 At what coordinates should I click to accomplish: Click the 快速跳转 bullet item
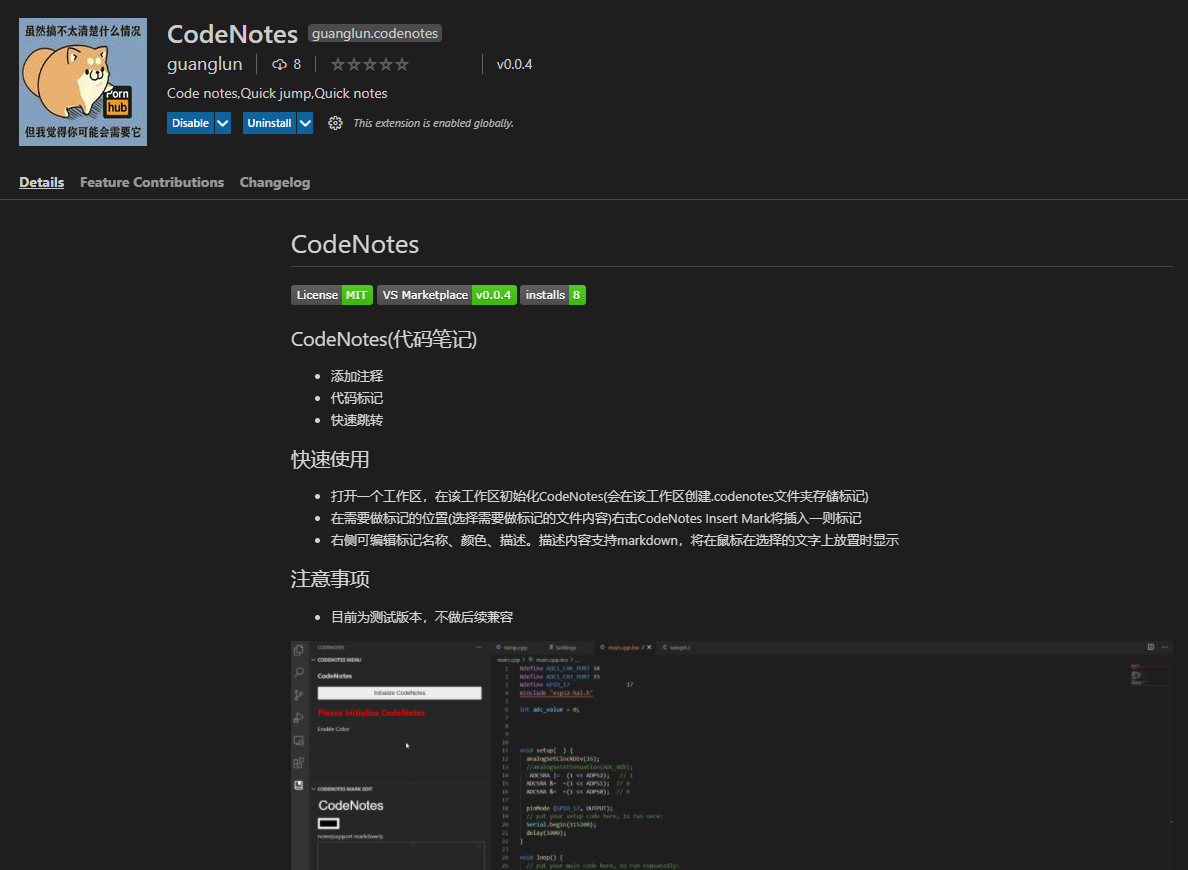click(x=357, y=420)
